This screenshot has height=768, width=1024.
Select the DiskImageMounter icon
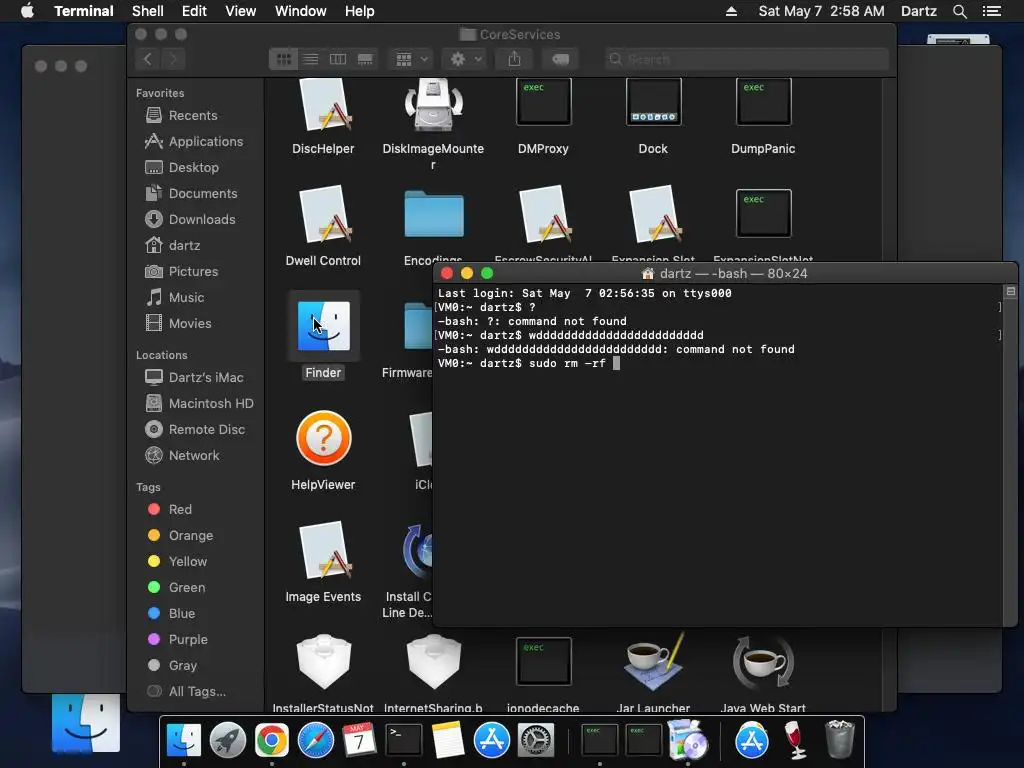click(x=433, y=104)
